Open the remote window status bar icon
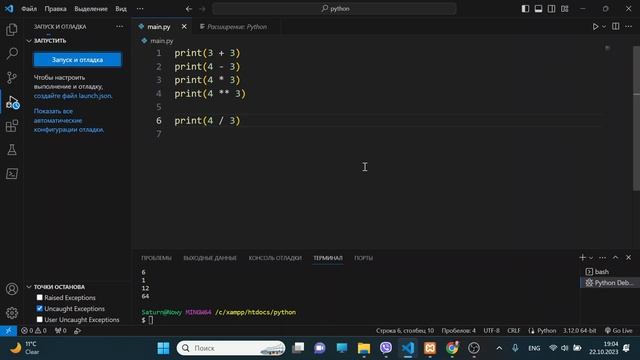The width and height of the screenshot is (640, 360). point(8,331)
